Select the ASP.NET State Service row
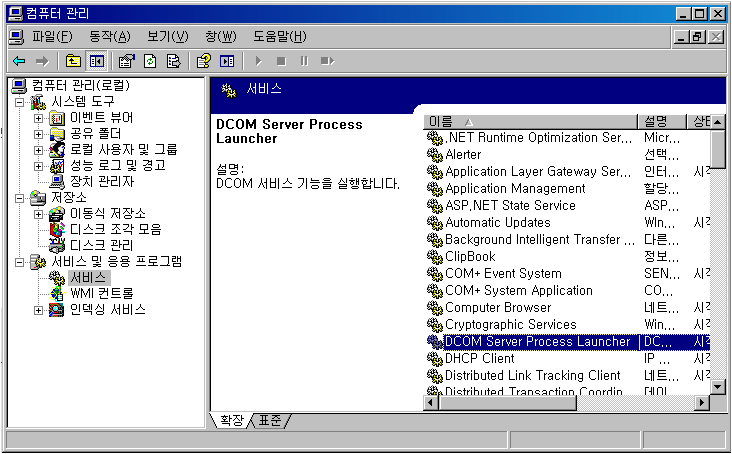Image resolution: width=732 pixels, height=454 pixels. point(569,205)
